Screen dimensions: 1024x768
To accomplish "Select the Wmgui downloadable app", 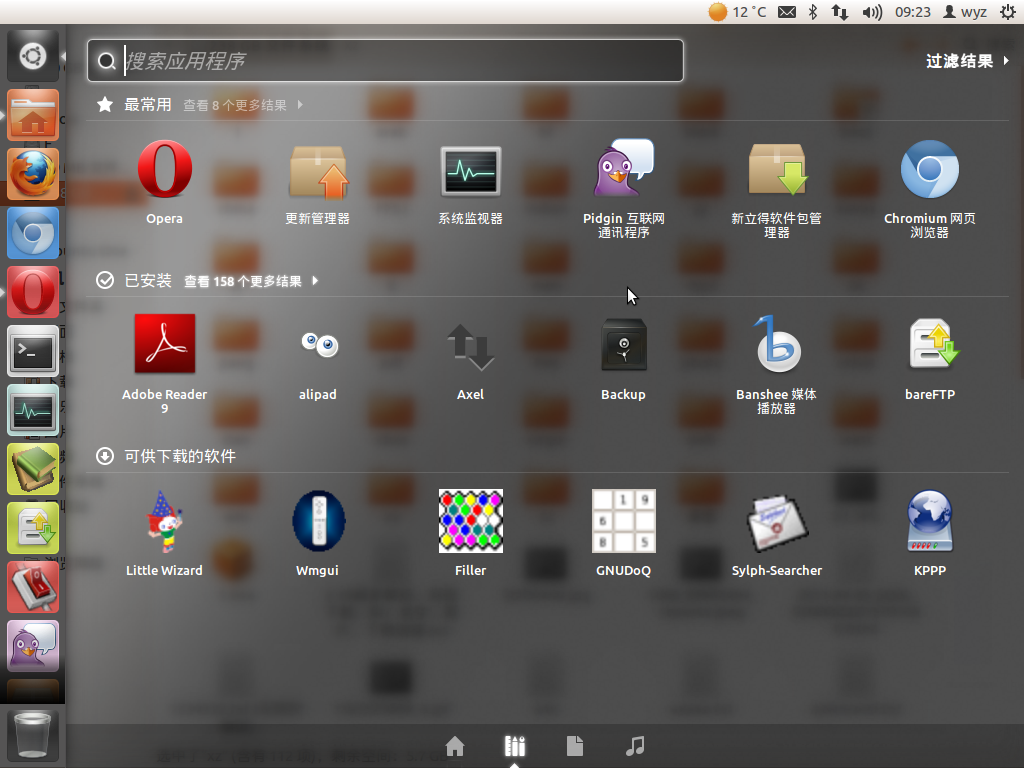I will pyautogui.click(x=317, y=534).
